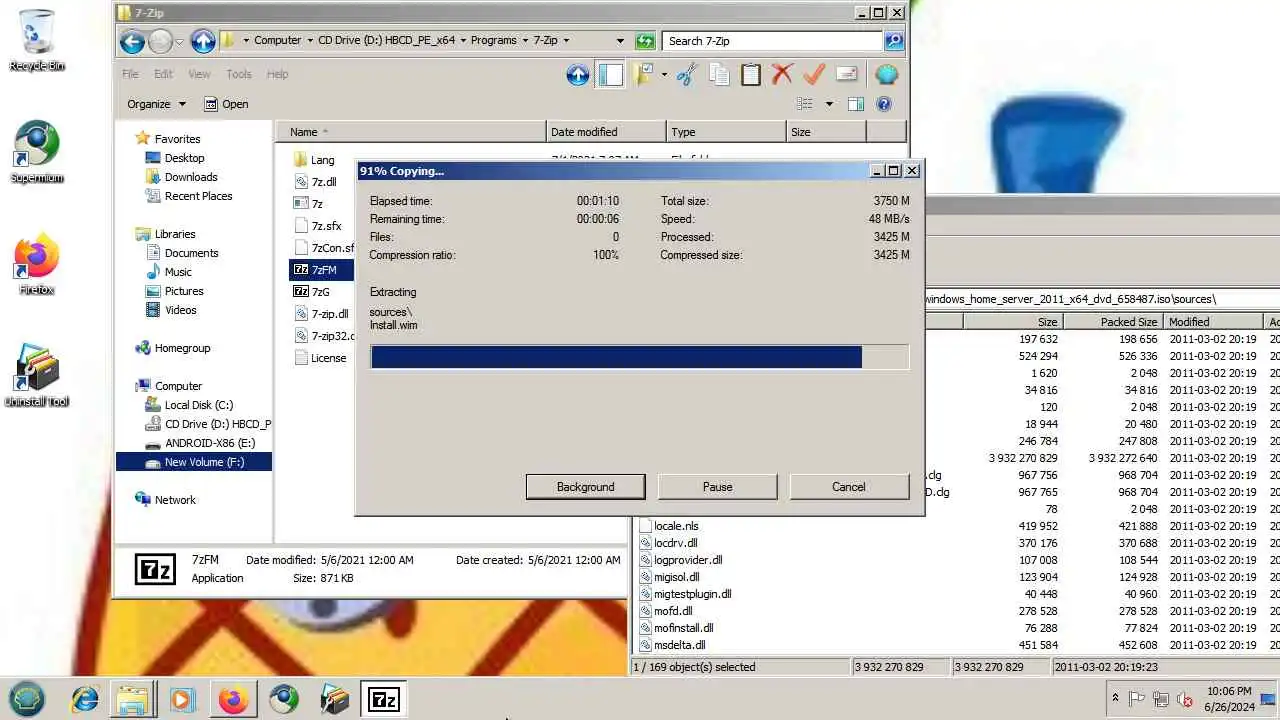
Task: Expand the Computer breadcrumb arrow
Action: coord(309,41)
